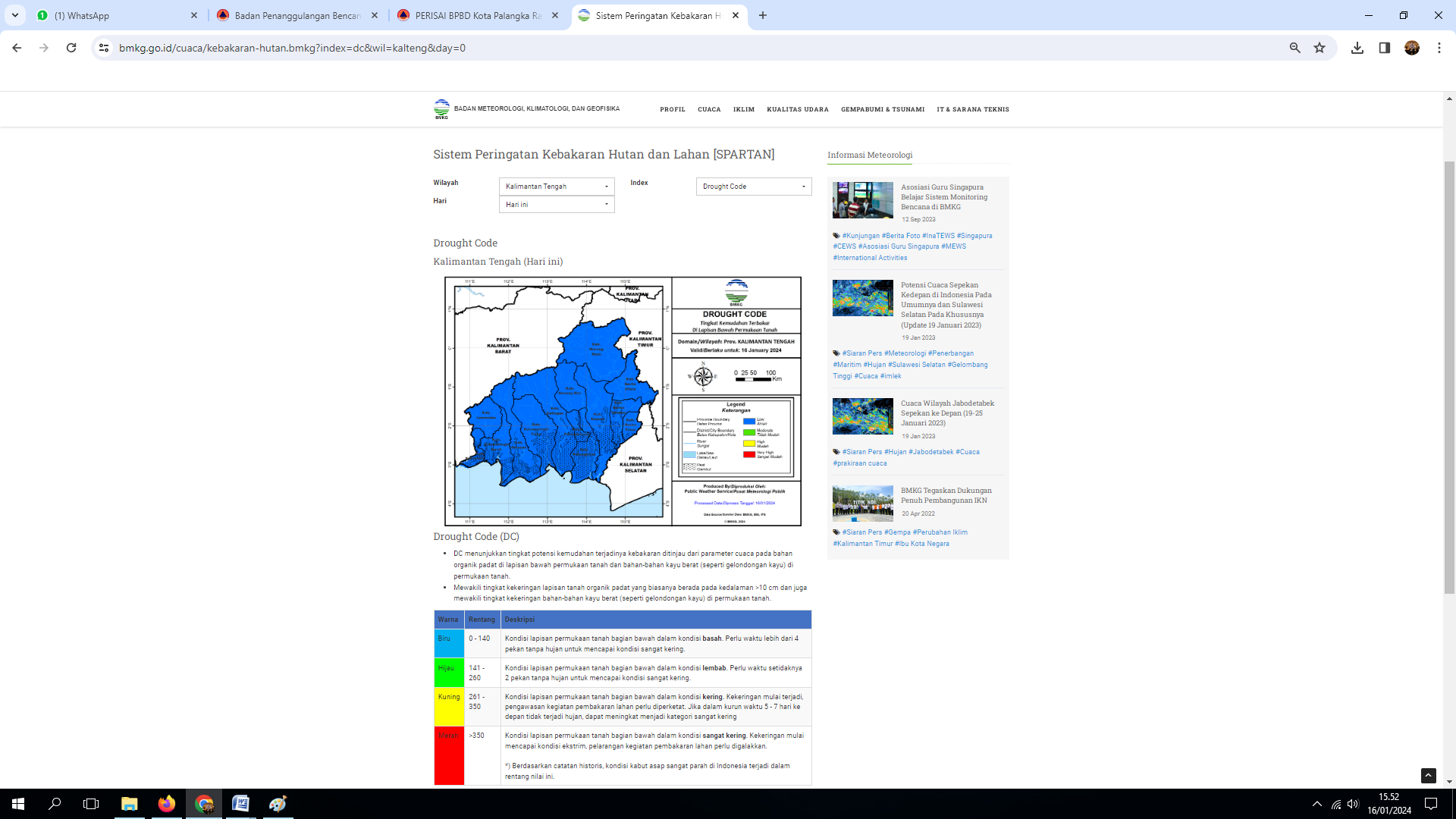
Task: Launch Firefox from taskbar
Action: tap(167, 804)
